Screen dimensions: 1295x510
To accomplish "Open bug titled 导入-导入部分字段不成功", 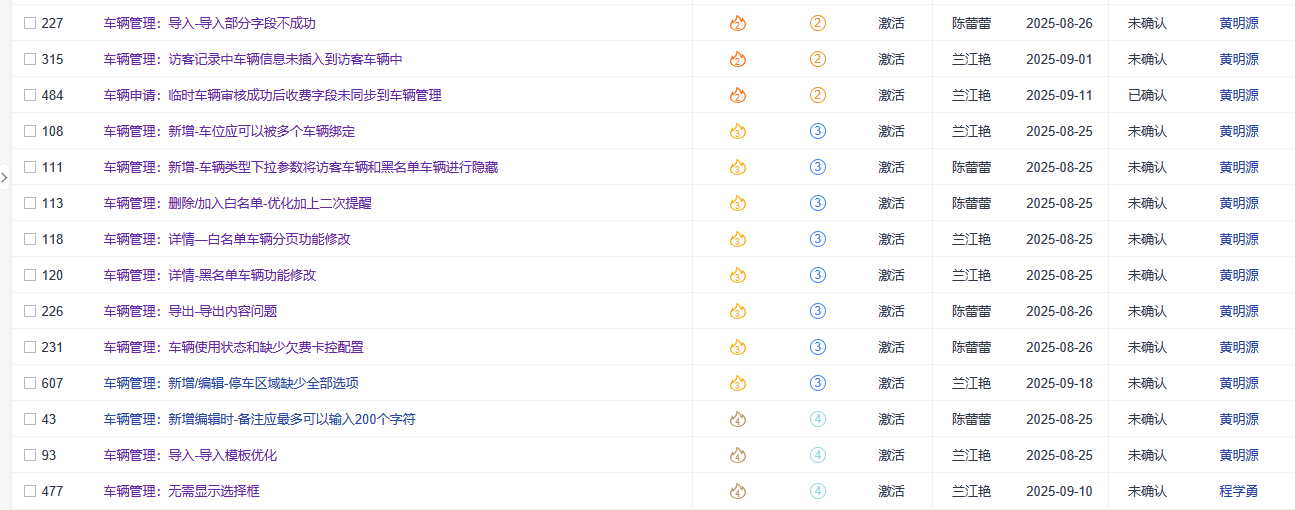I will (x=209, y=23).
